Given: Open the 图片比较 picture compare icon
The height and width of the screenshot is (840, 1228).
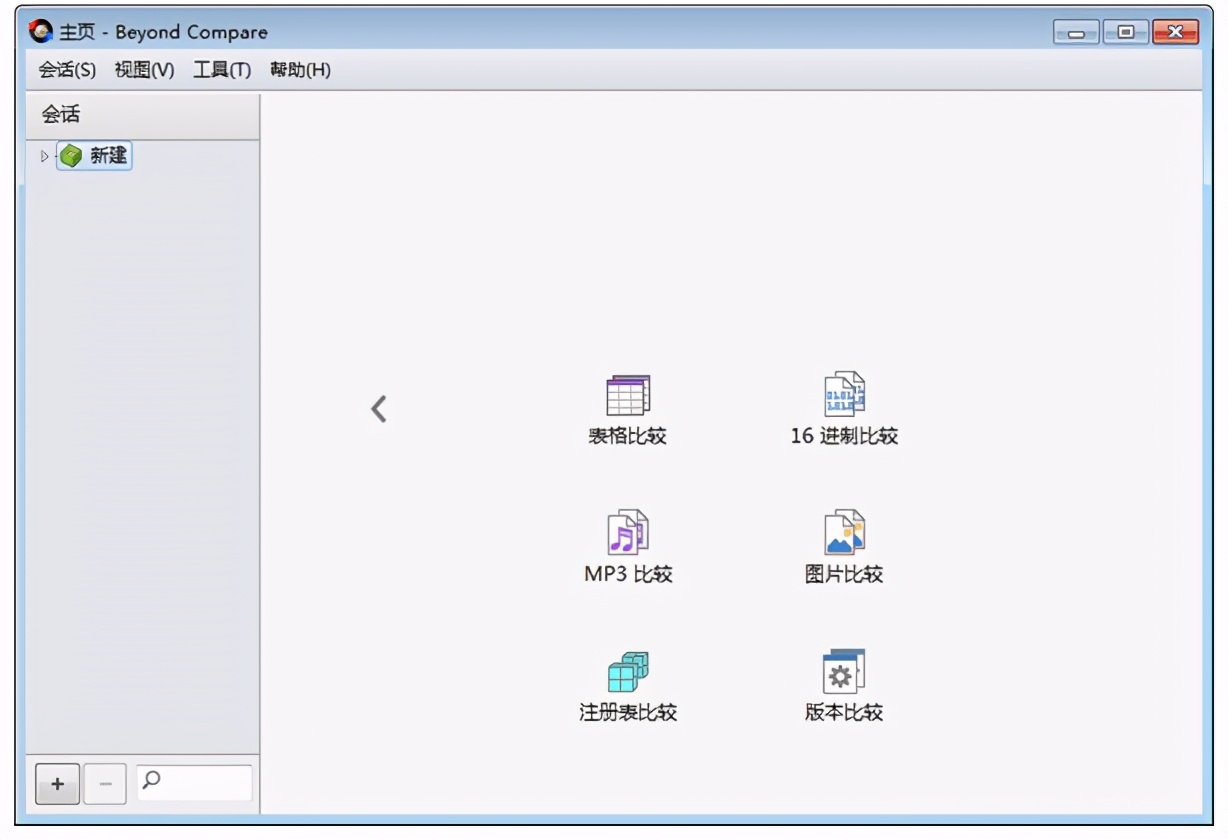Looking at the screenshot, I should [x=844, y=532].
